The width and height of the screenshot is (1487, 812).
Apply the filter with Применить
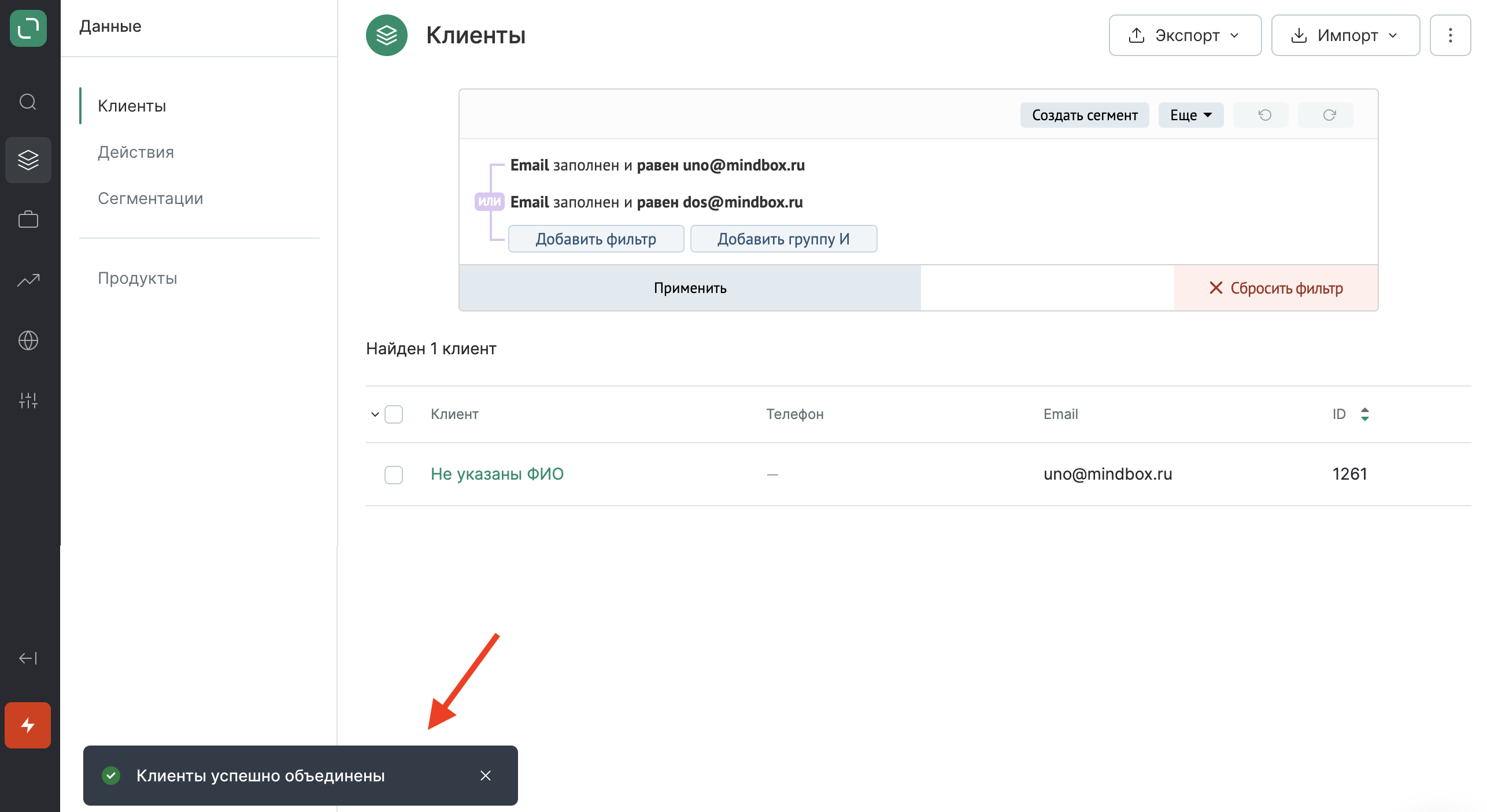(690, 288)
